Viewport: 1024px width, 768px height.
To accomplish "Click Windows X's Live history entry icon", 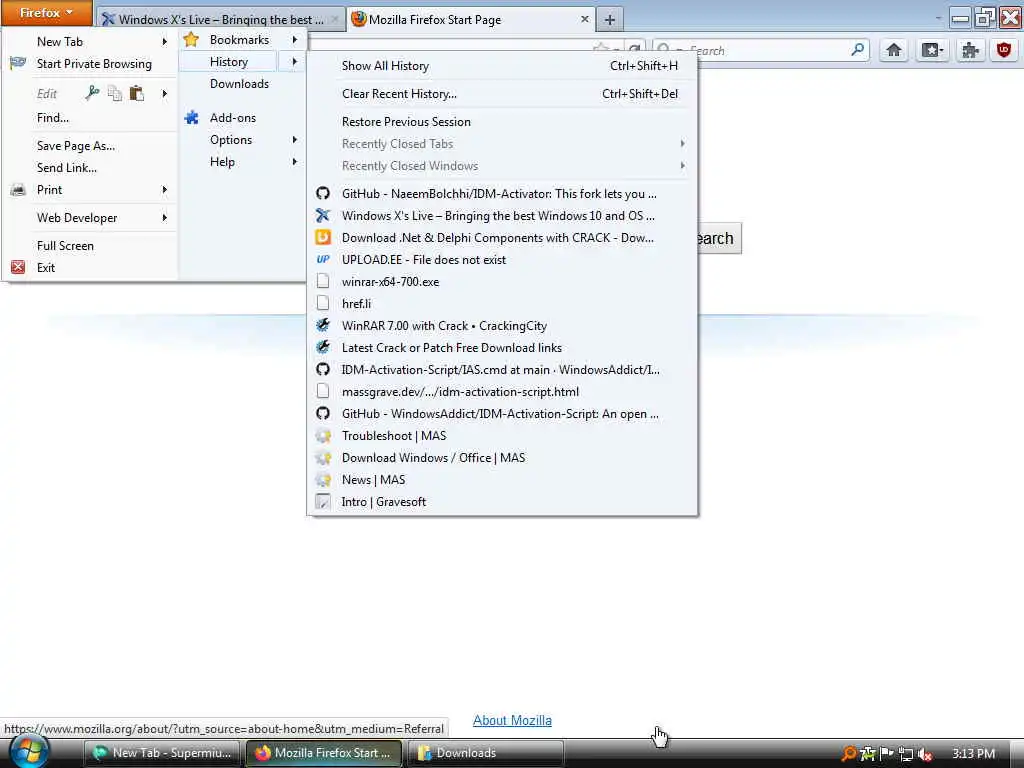I will pyautogui.click(x=323, y=216).
